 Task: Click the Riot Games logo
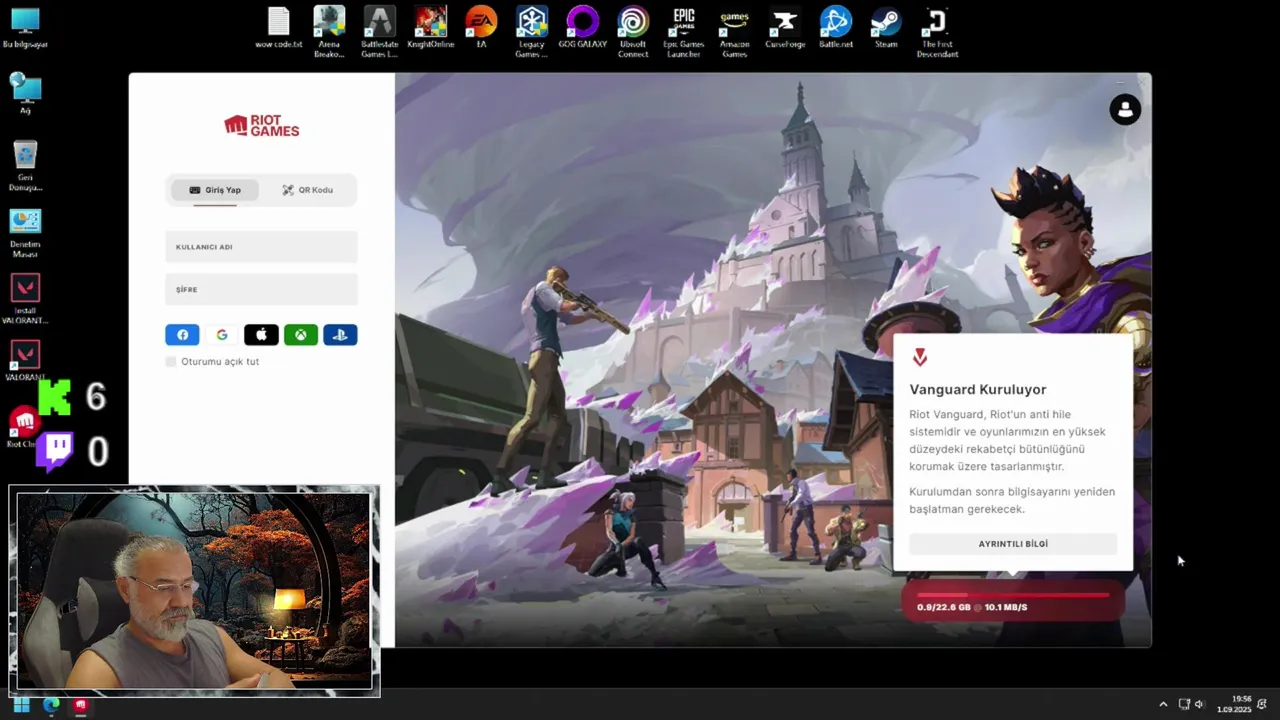coord(261,125)
